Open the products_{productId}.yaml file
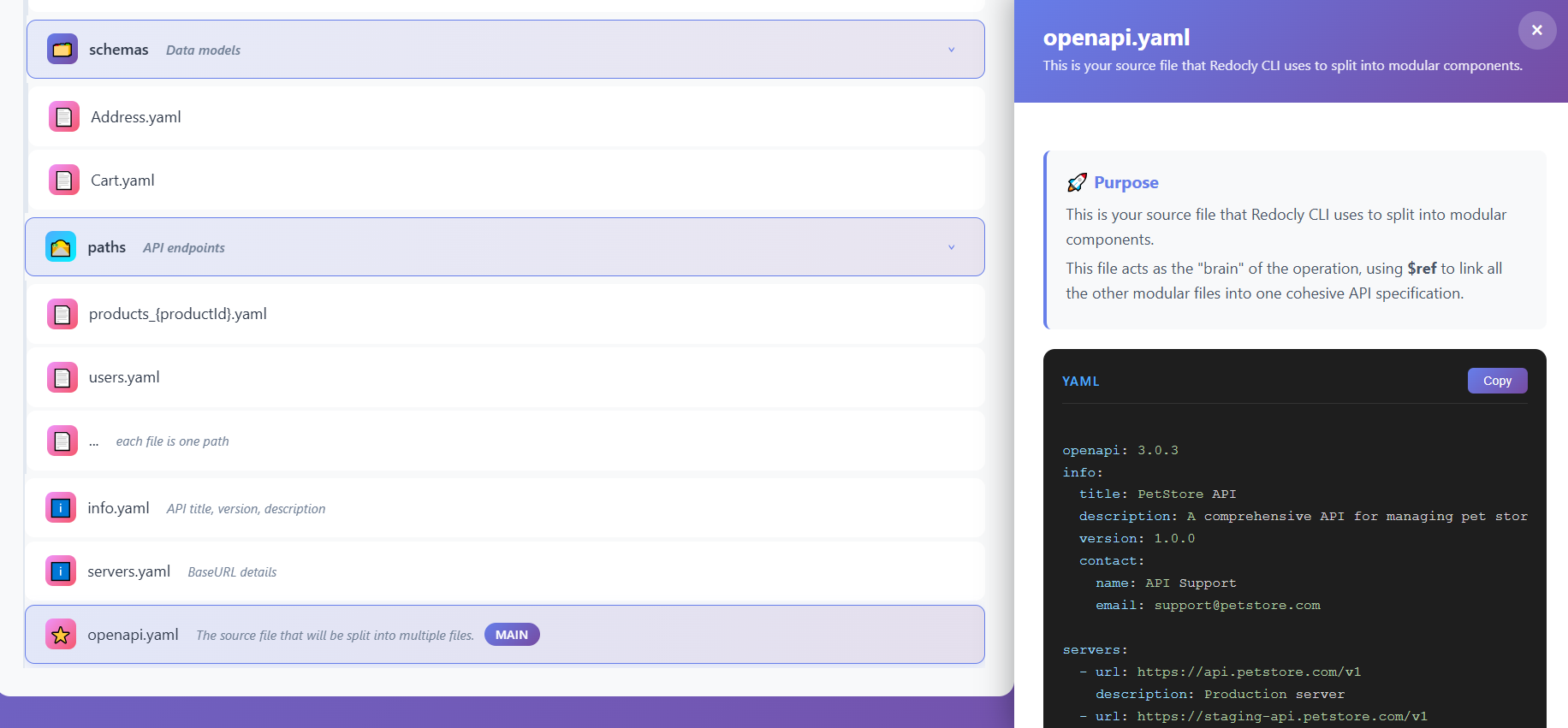The width and height of the screenshot is (1568, 728). (177, 314)
